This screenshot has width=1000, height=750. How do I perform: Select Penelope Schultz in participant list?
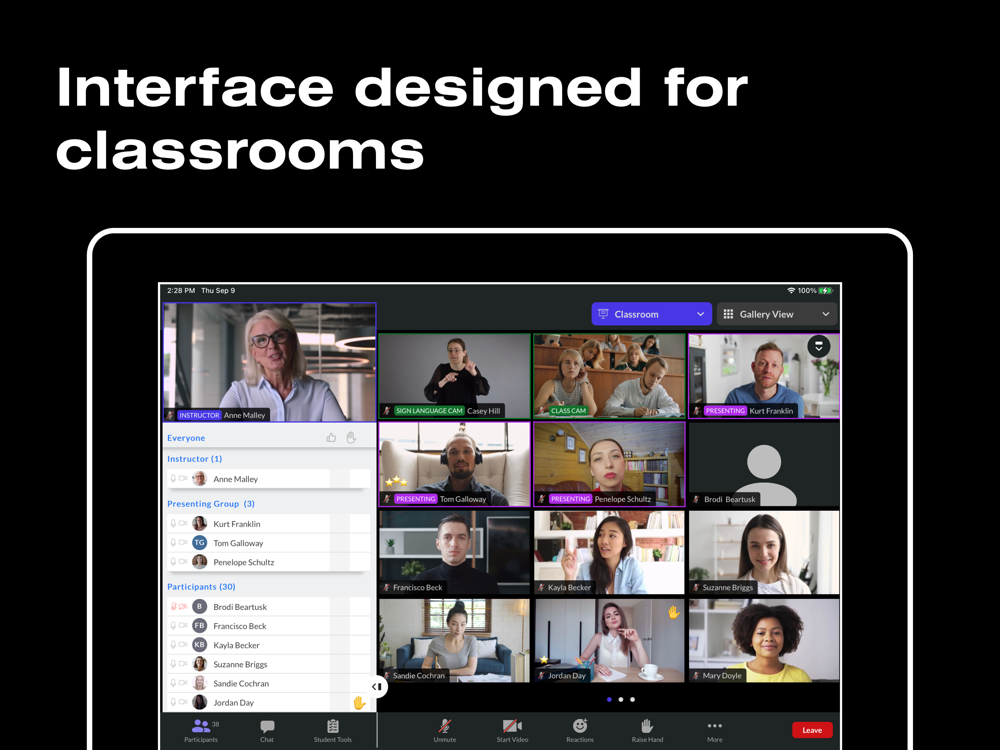(268, 562)
